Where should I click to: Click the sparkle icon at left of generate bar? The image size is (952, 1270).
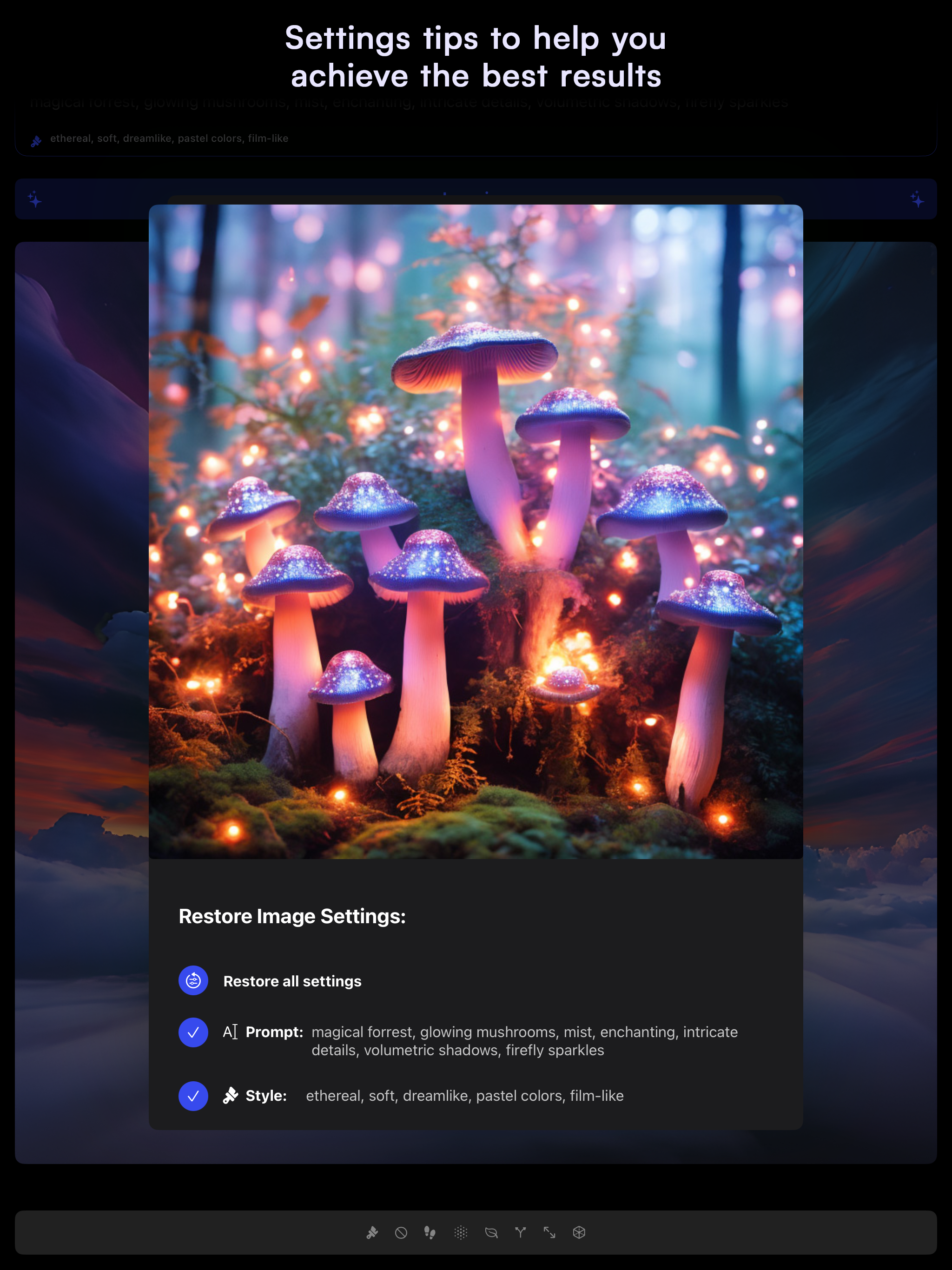(34, 200)
